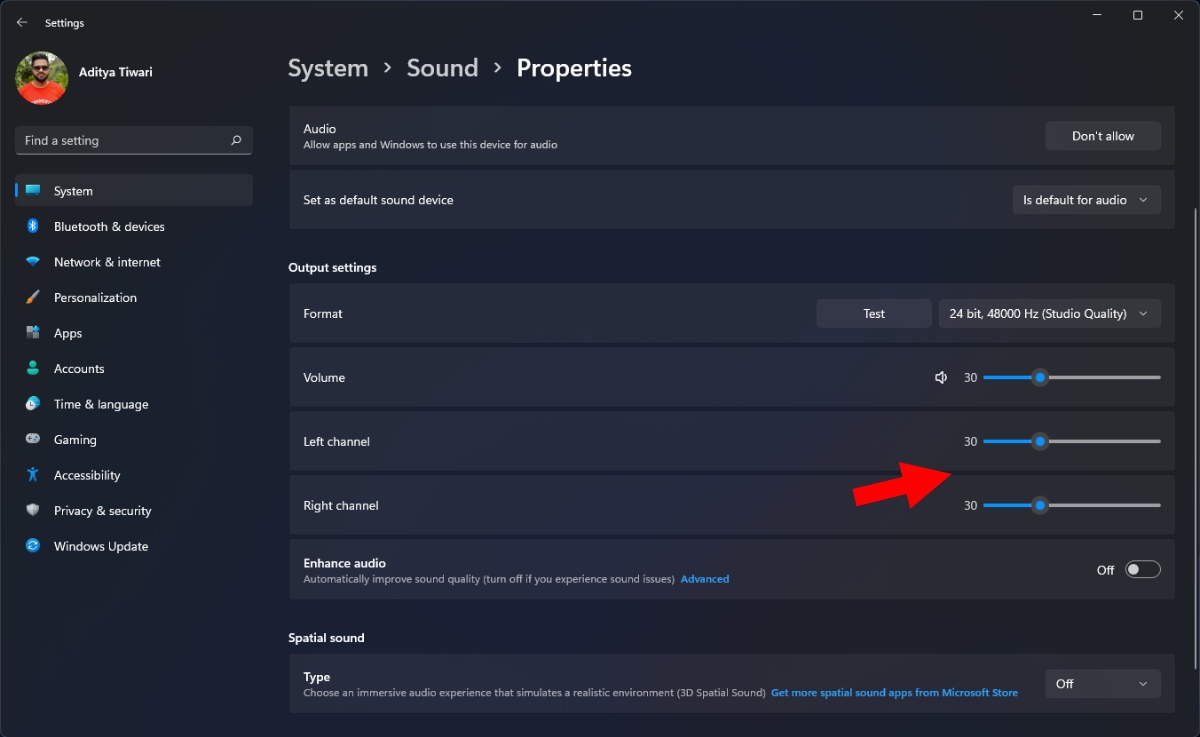This screenshot has height=737, width=1200.
Task: Click the Windows Update sync icon
Action: point(33,546)
